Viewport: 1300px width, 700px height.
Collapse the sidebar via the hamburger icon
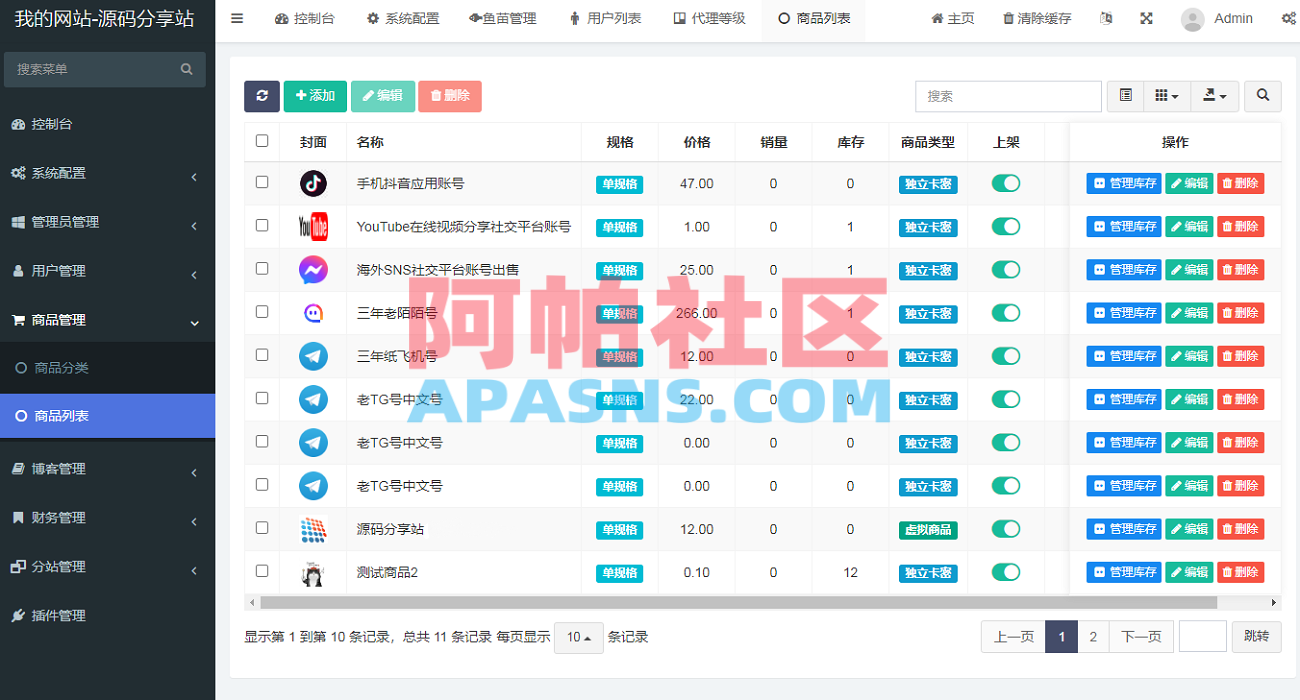[x=237, y=17]
